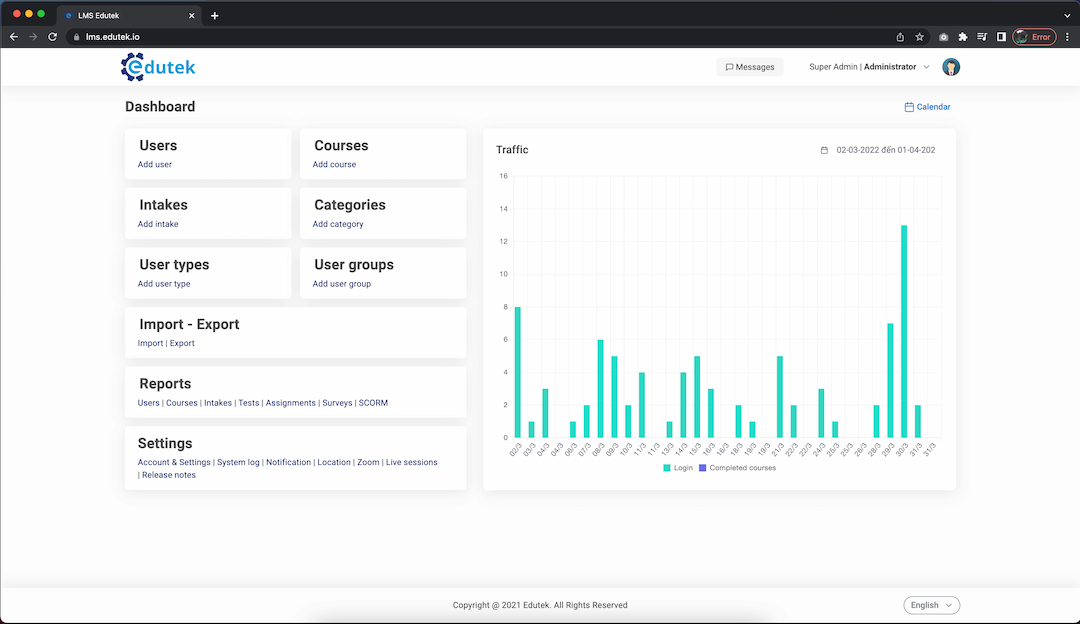Select the LMS Edutek browser tab
Viewport: 1080px width, 624px height.
tap(125, 15)
